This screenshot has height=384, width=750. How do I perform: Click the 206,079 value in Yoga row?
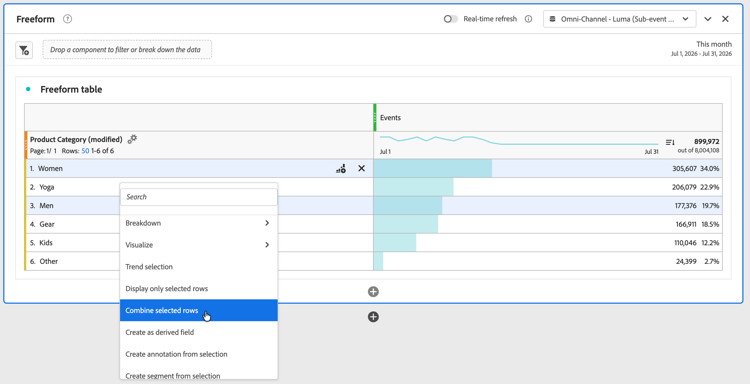click(684, 187)
